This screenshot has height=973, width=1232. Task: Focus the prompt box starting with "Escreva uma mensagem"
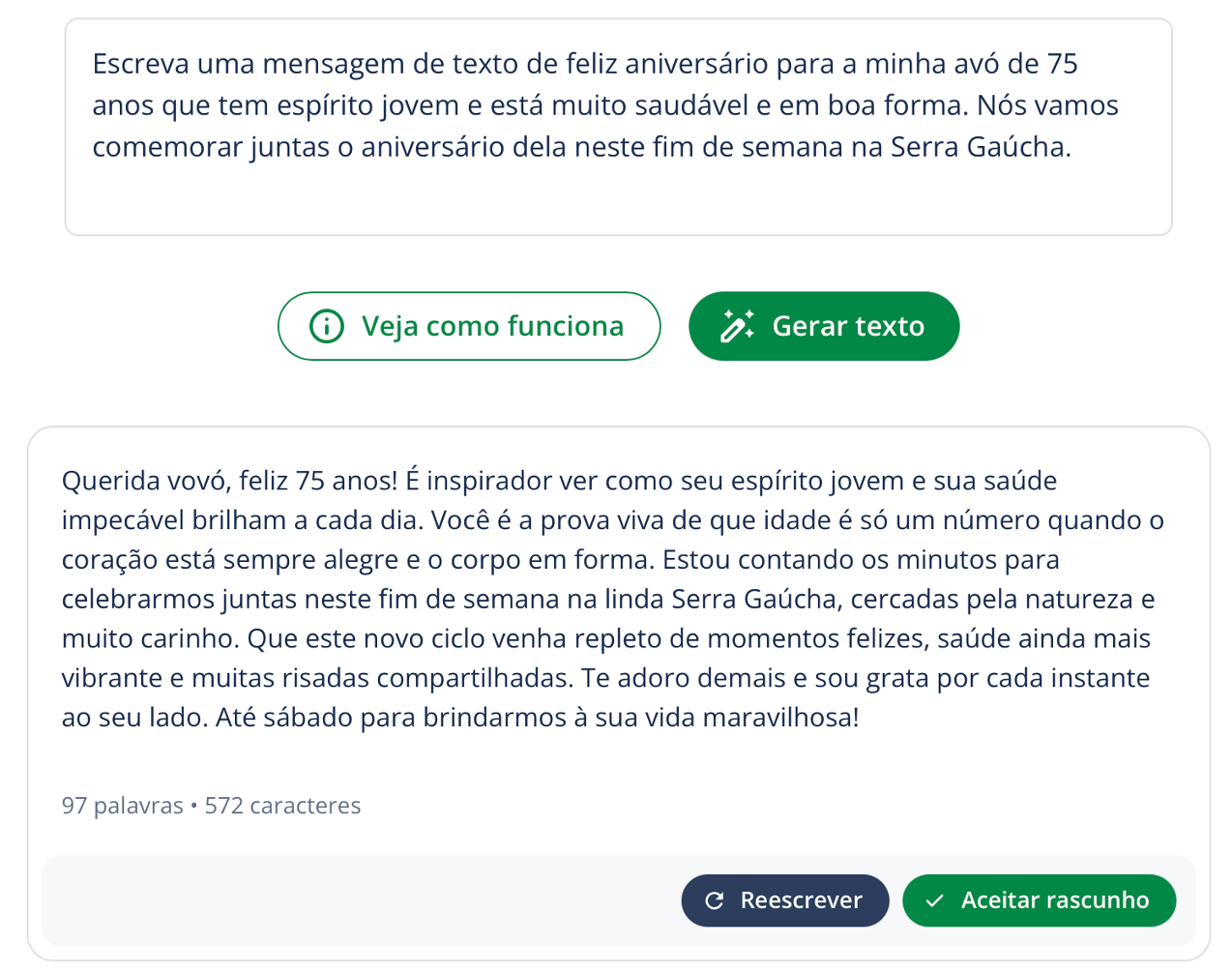point(618,126)
